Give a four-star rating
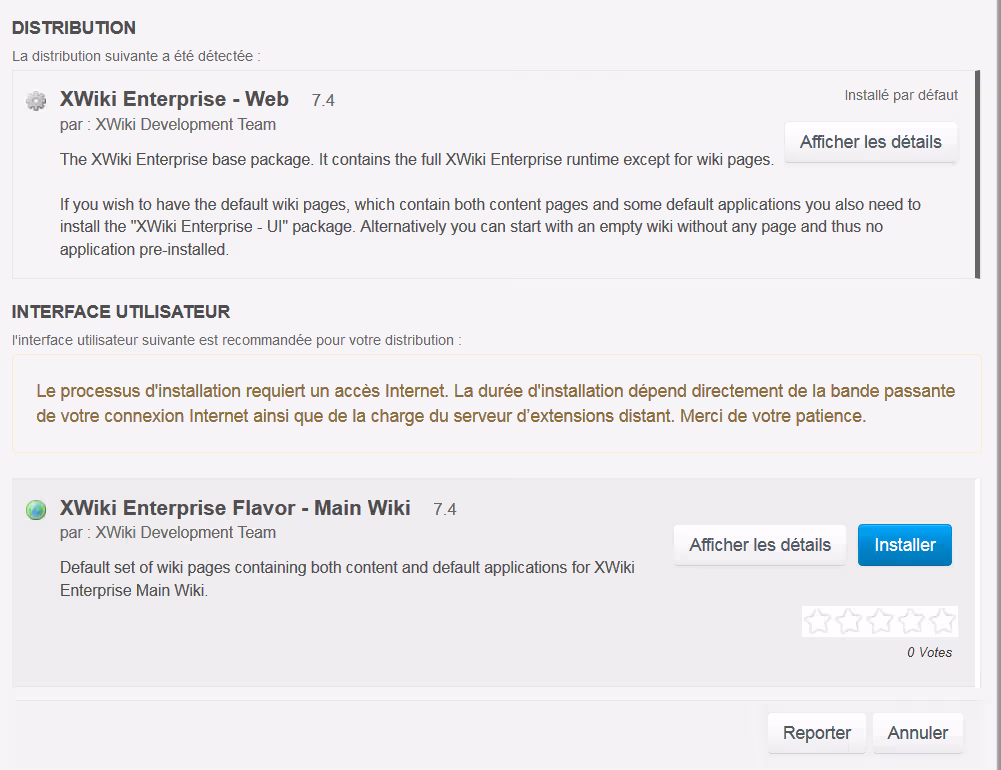 coord(911,622)
